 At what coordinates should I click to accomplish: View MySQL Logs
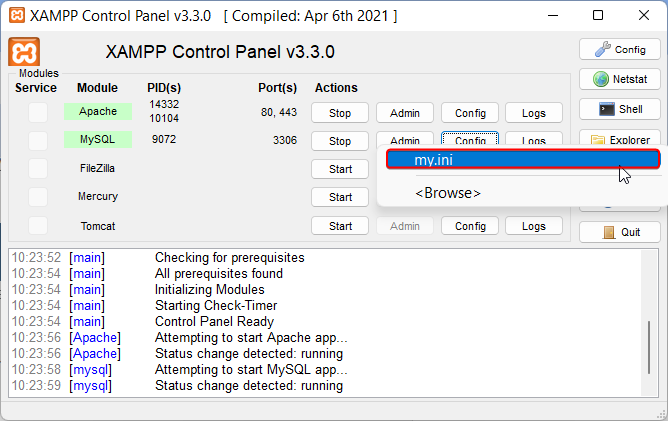pyautogui.click(x=534, y=138)
